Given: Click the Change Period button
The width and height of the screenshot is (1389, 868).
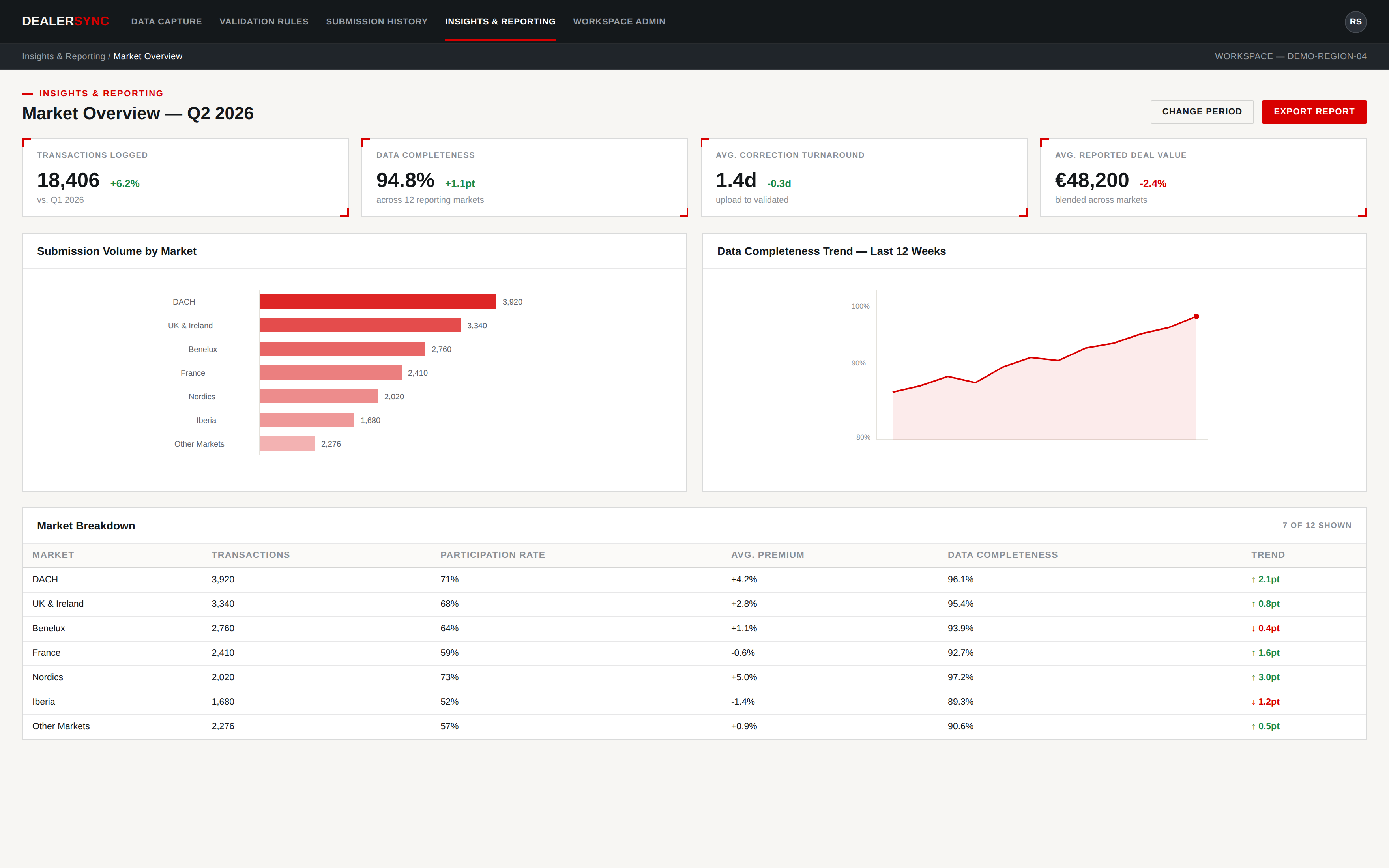Looking at the screenshot, I should (x=1202, y=112).
